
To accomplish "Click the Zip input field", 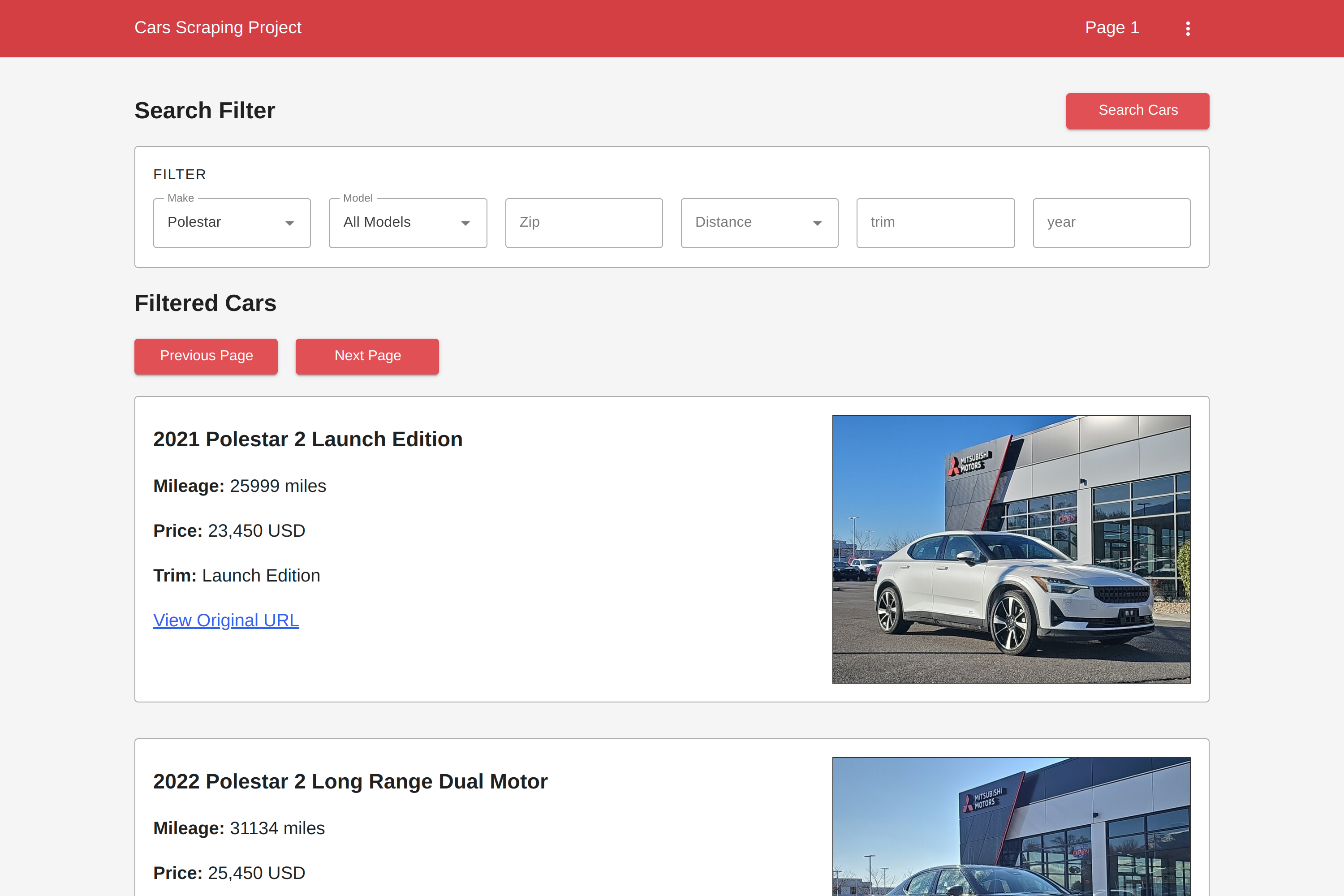I will tap(583, 223).
